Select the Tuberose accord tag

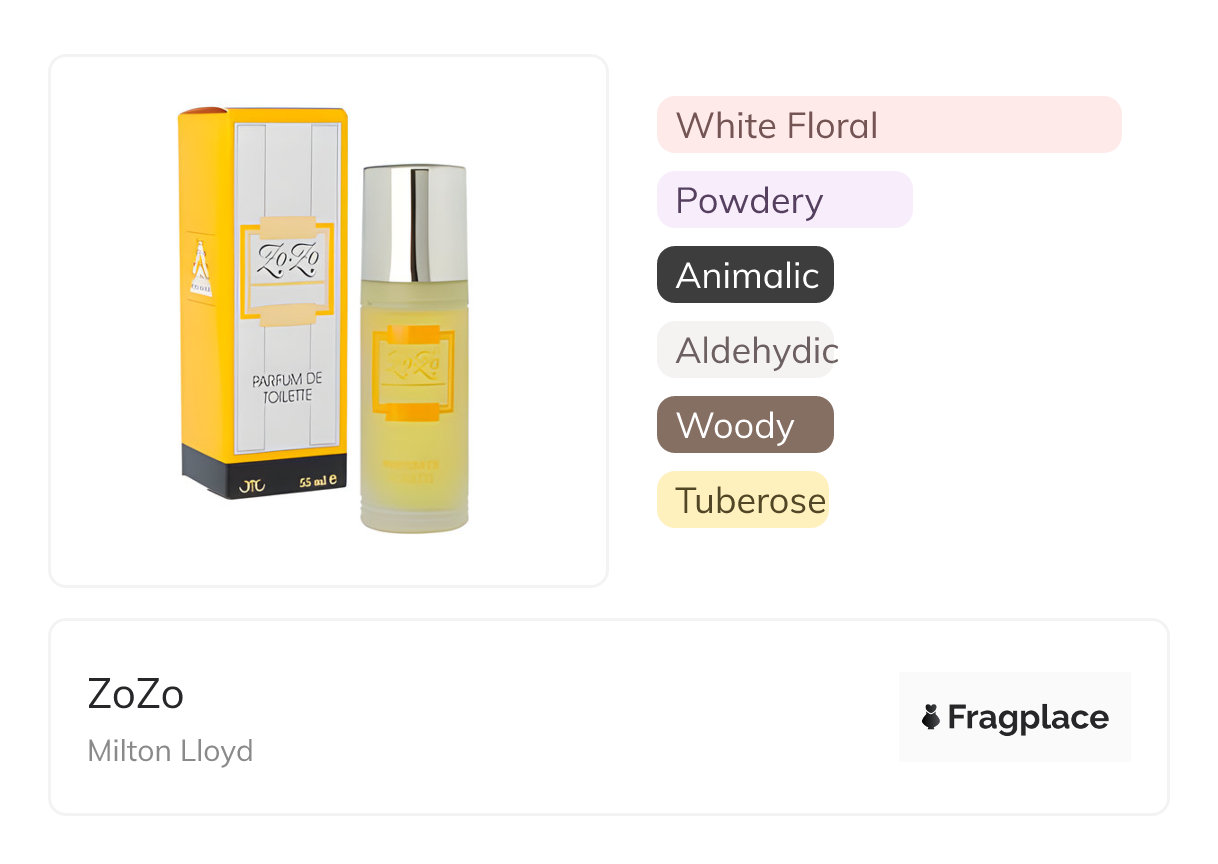[x=743, y=500]
